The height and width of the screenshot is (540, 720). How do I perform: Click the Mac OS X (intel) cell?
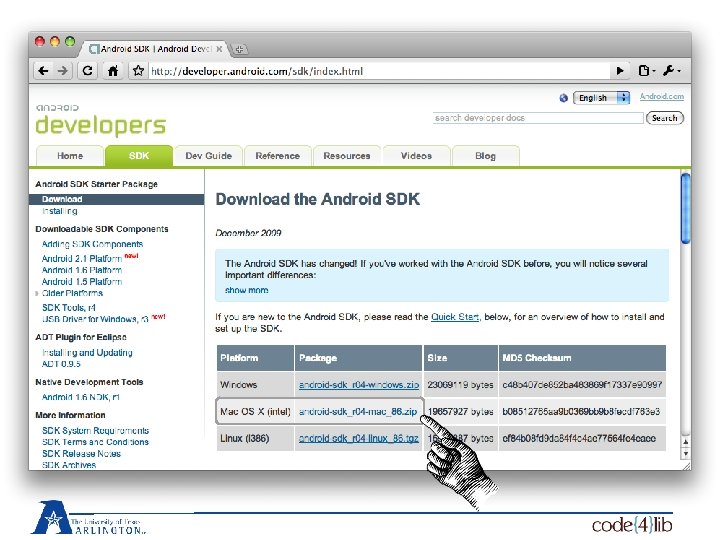coord(255,411)
